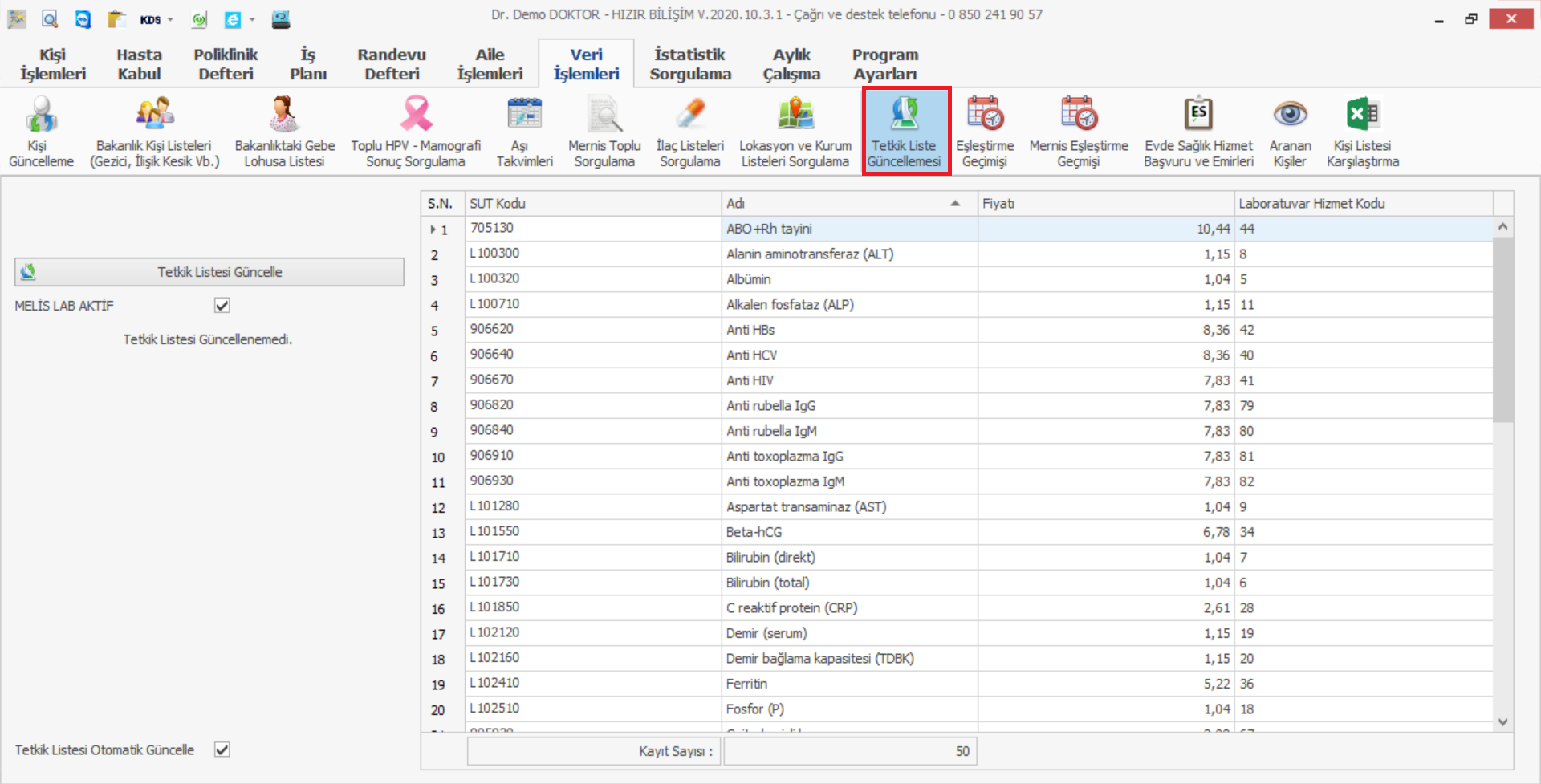Open the KDS dropdown arrow
1541x784 pixels.
pos(170,19)
